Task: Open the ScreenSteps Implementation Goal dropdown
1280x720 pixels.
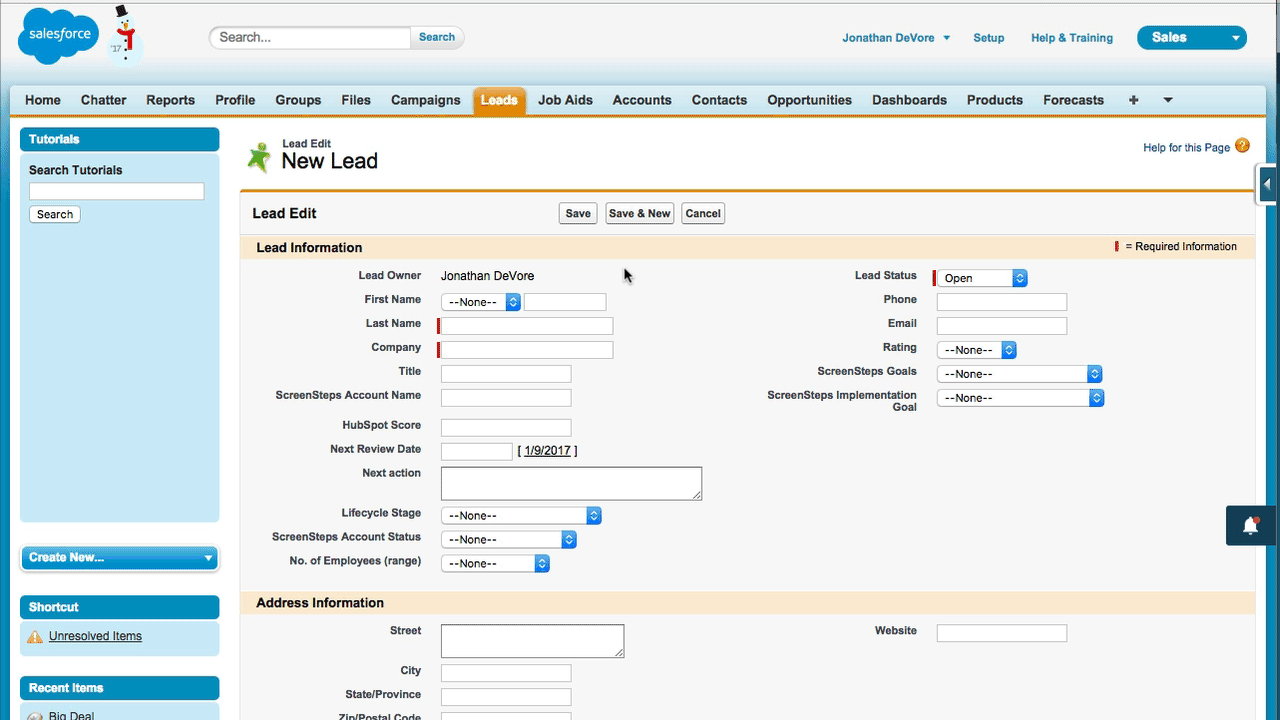Action: coord(1020,398)
